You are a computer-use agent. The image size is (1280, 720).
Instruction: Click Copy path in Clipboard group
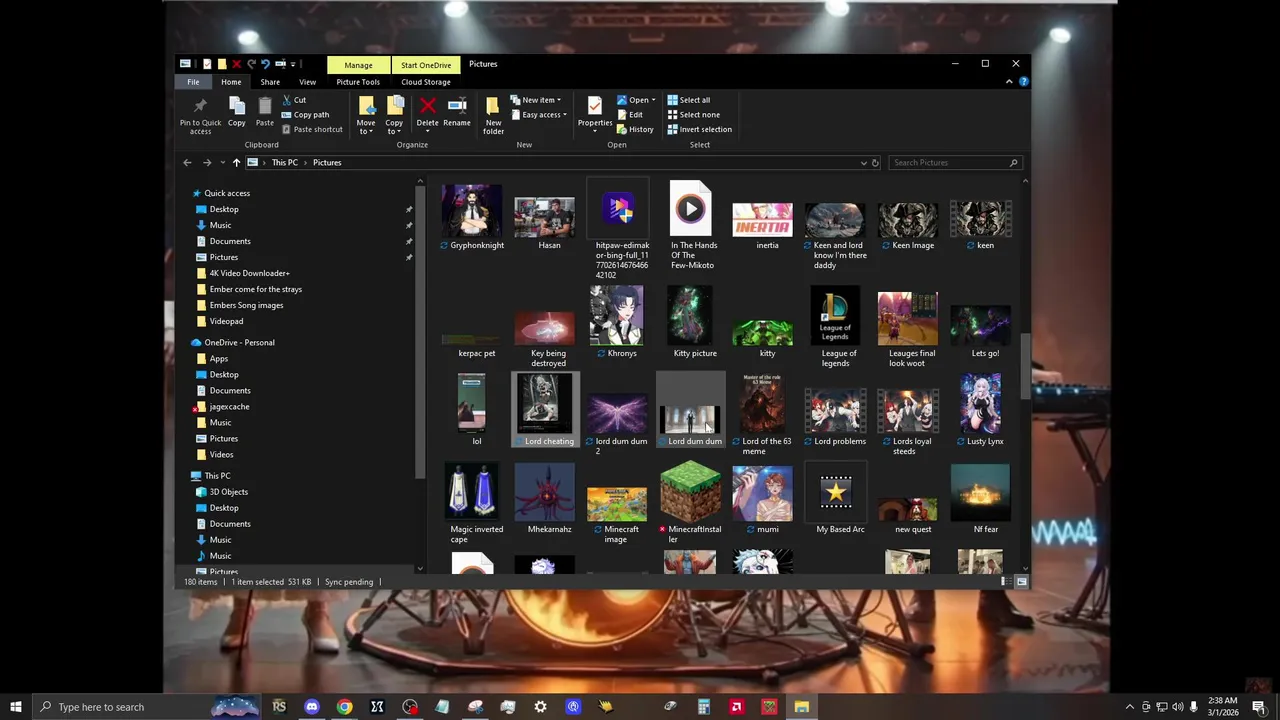point(306,114)
